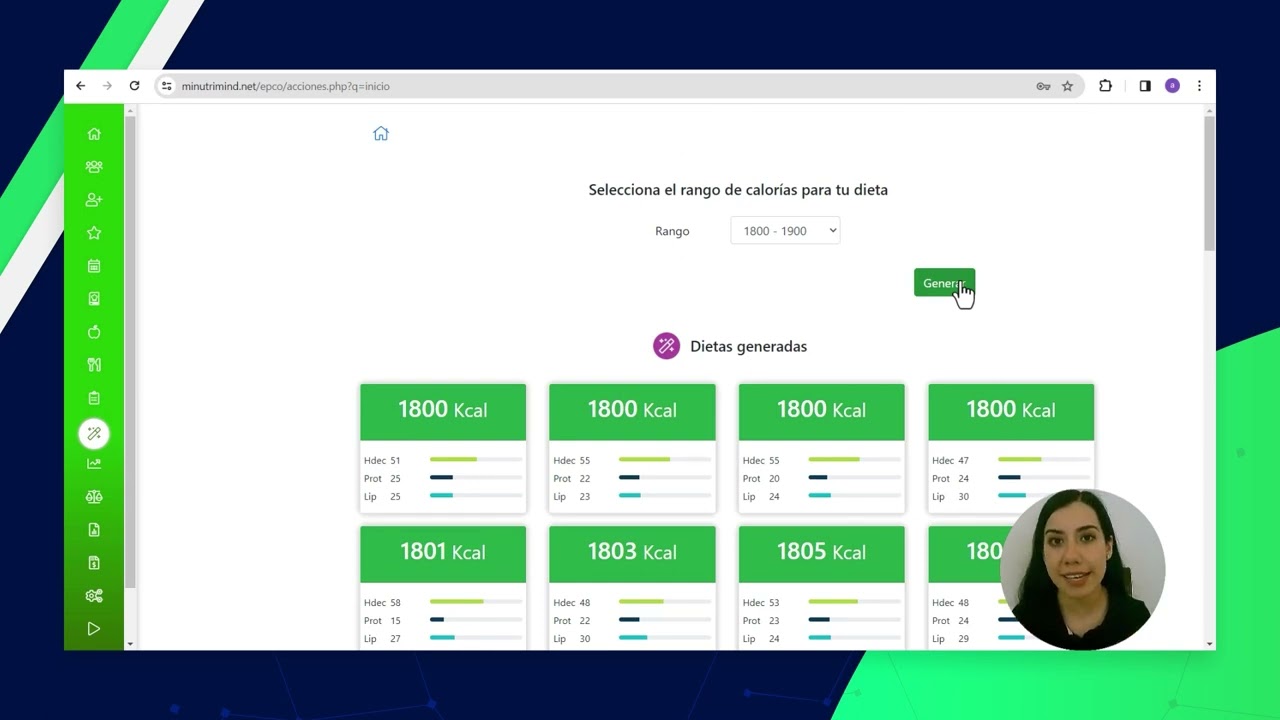Open the dollar invoice icon in sidebar
1280x720 pixels.
94,563
